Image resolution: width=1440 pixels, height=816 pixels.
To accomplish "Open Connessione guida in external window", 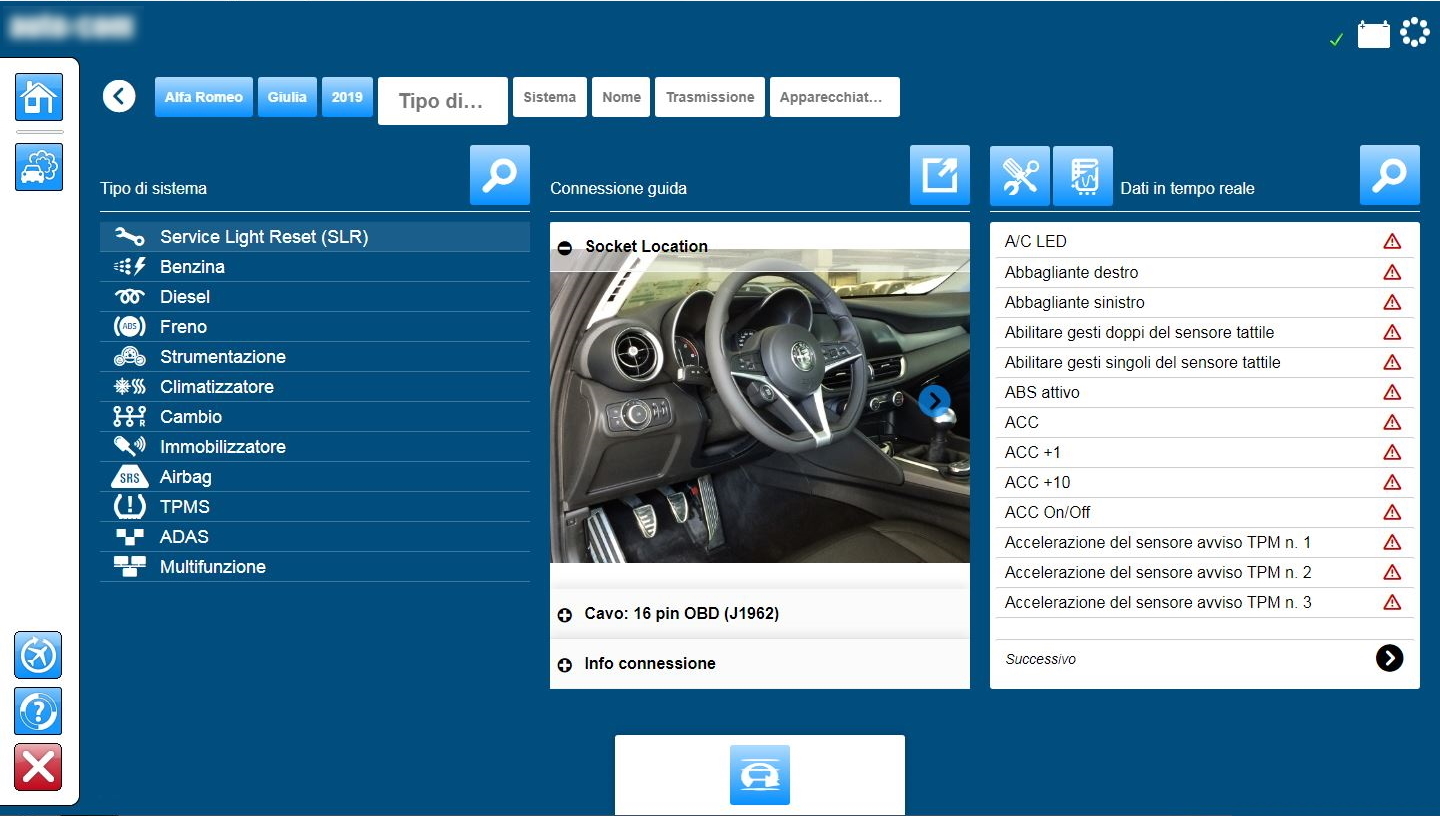I will 940,175.
